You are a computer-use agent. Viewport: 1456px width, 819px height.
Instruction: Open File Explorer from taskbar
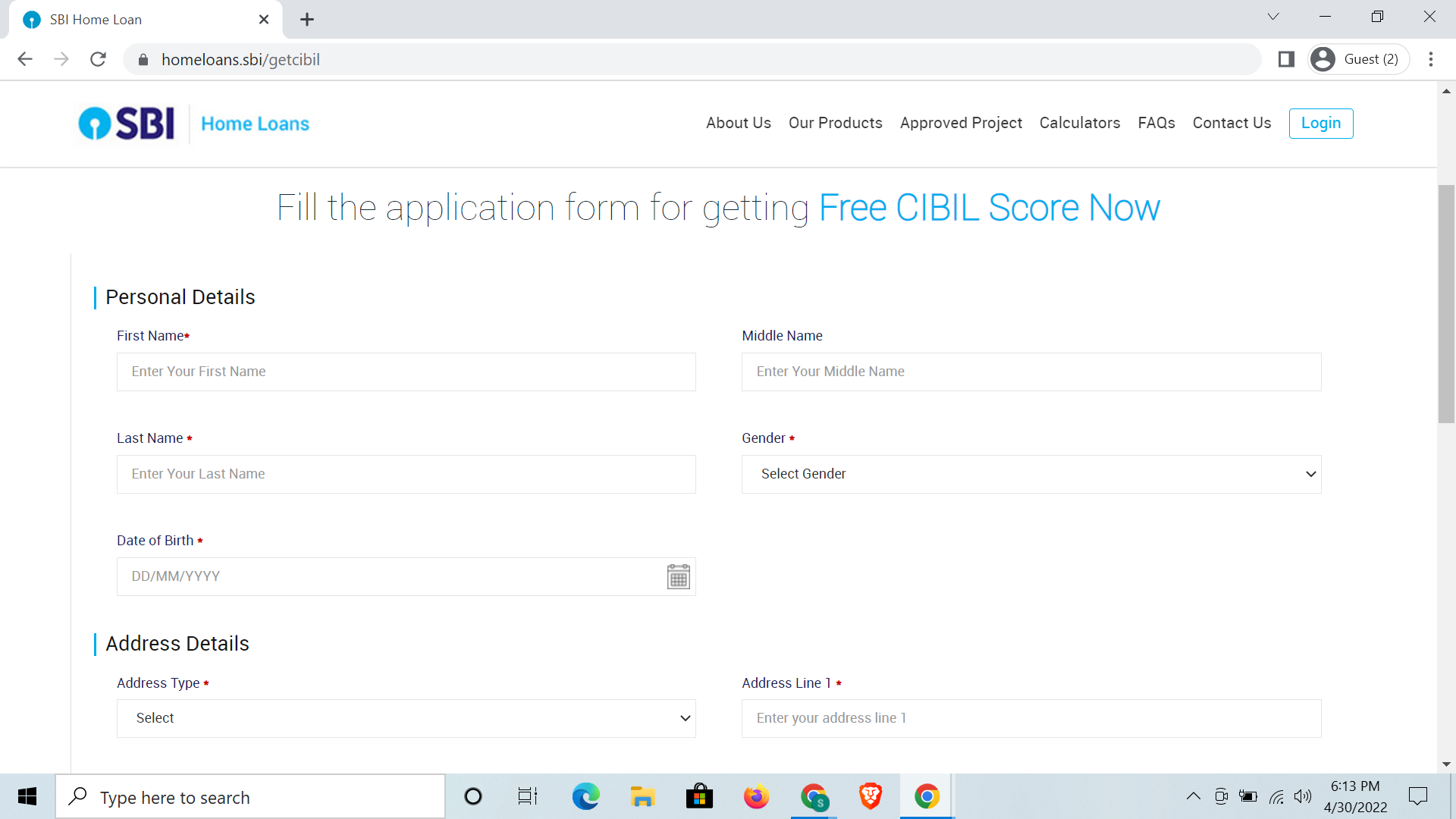tap(642, 796)
